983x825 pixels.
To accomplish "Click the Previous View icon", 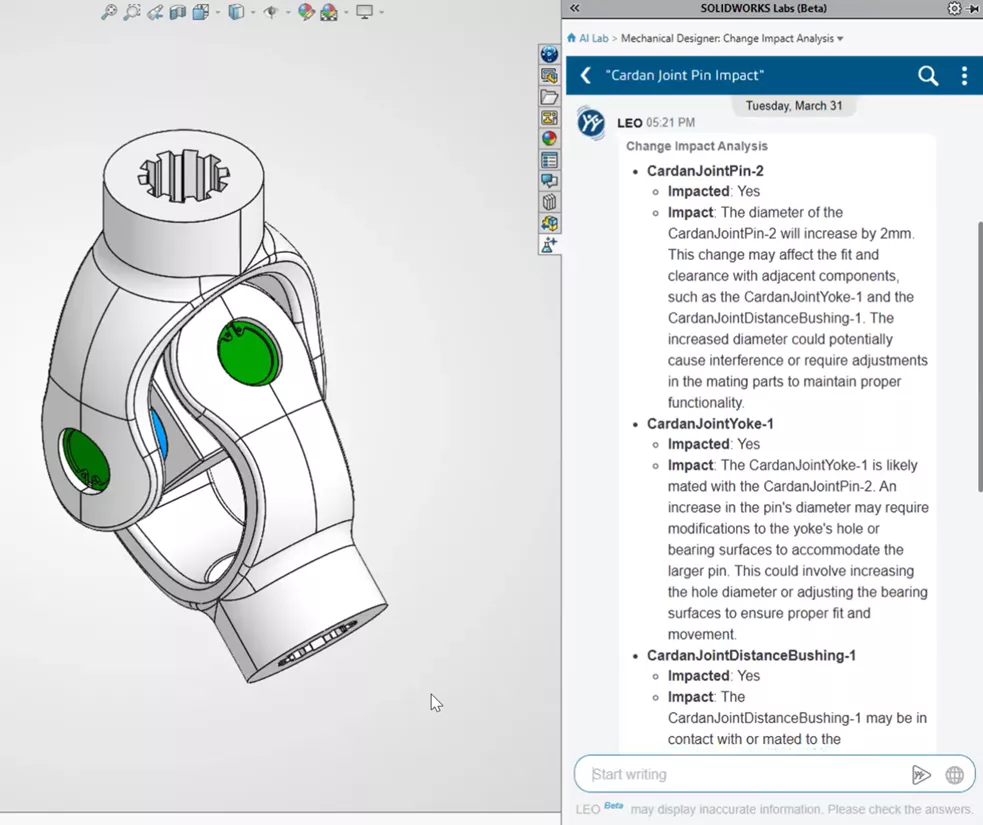I will click(x=155, y=12).
